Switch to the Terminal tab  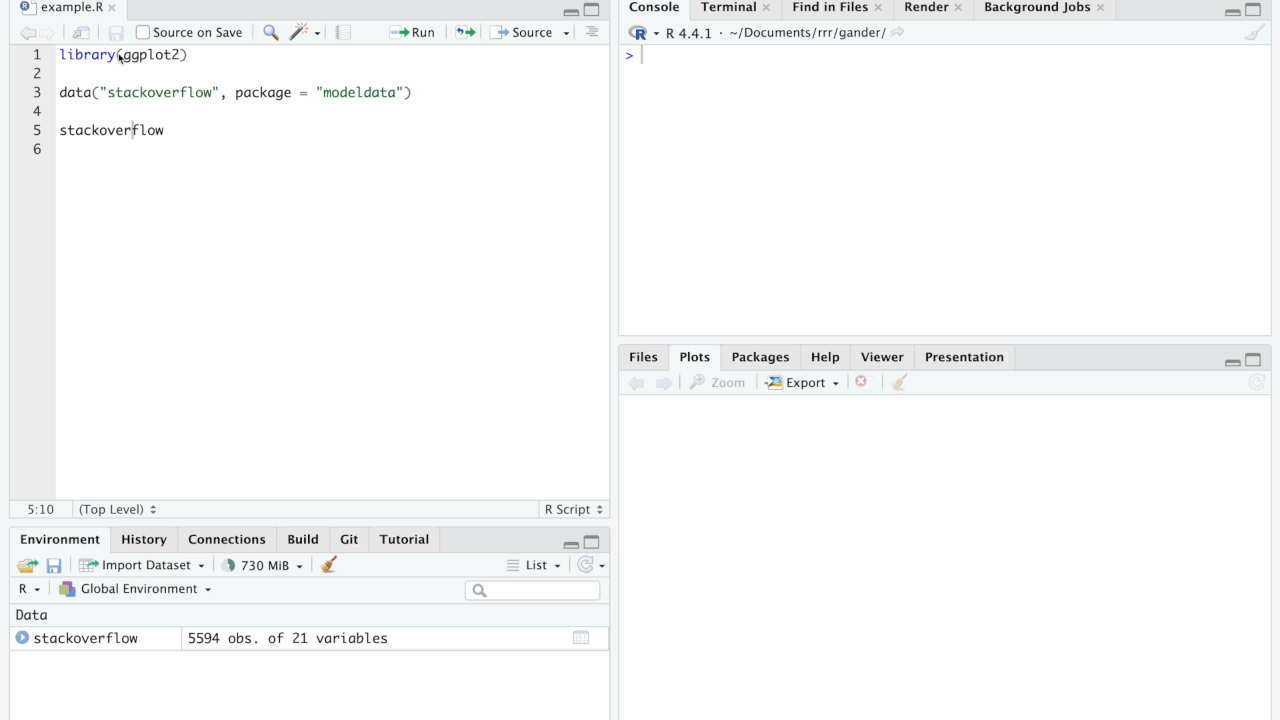coord(728,7)
